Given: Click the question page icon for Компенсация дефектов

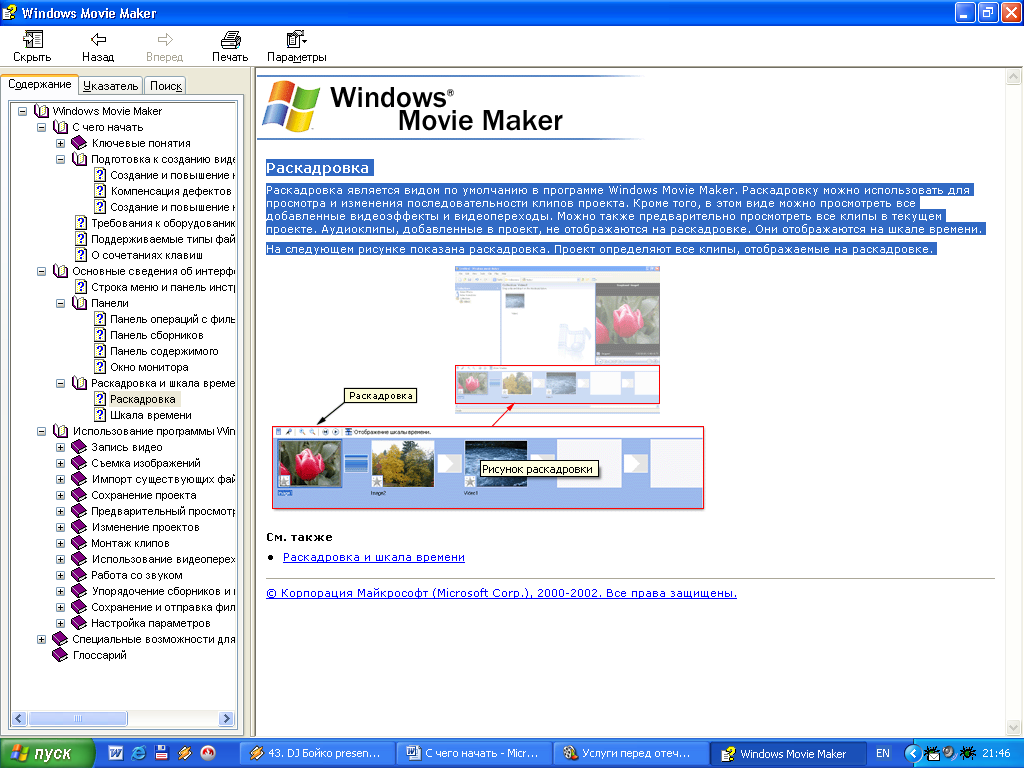Looking at the screenshot, I should click(x=100, y=191).
